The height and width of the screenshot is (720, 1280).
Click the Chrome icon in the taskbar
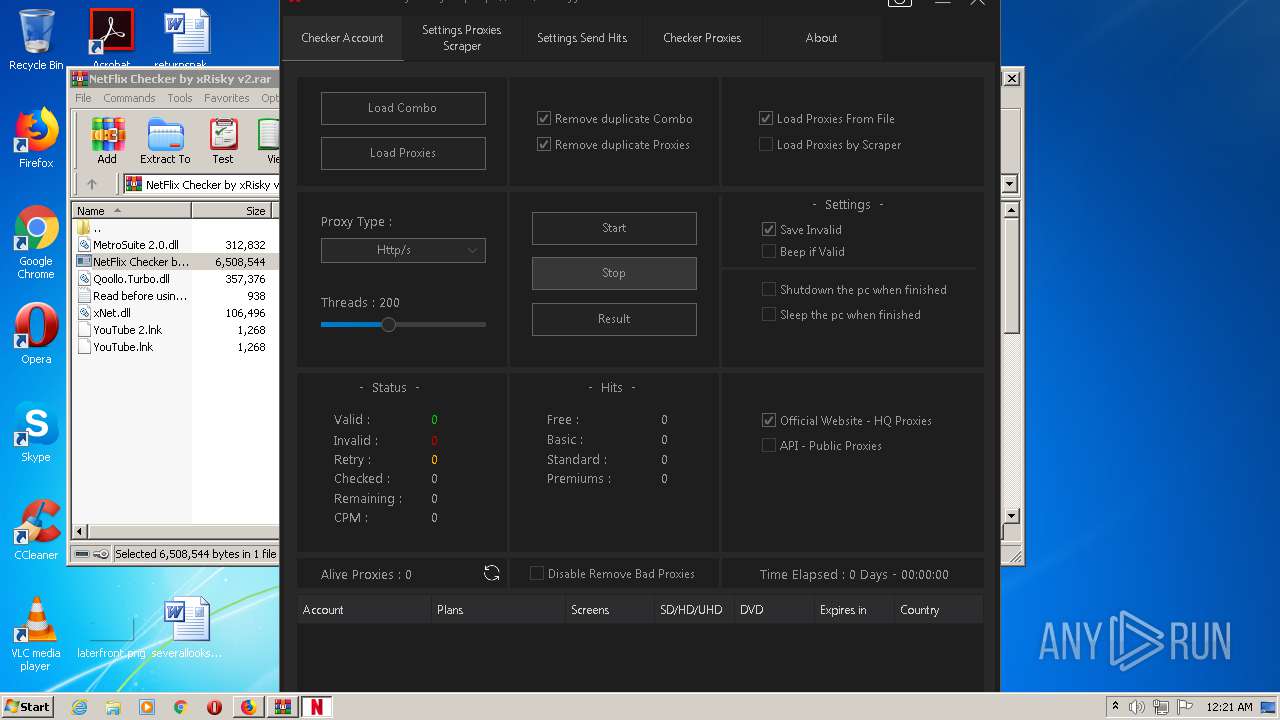tap(180, 707)
